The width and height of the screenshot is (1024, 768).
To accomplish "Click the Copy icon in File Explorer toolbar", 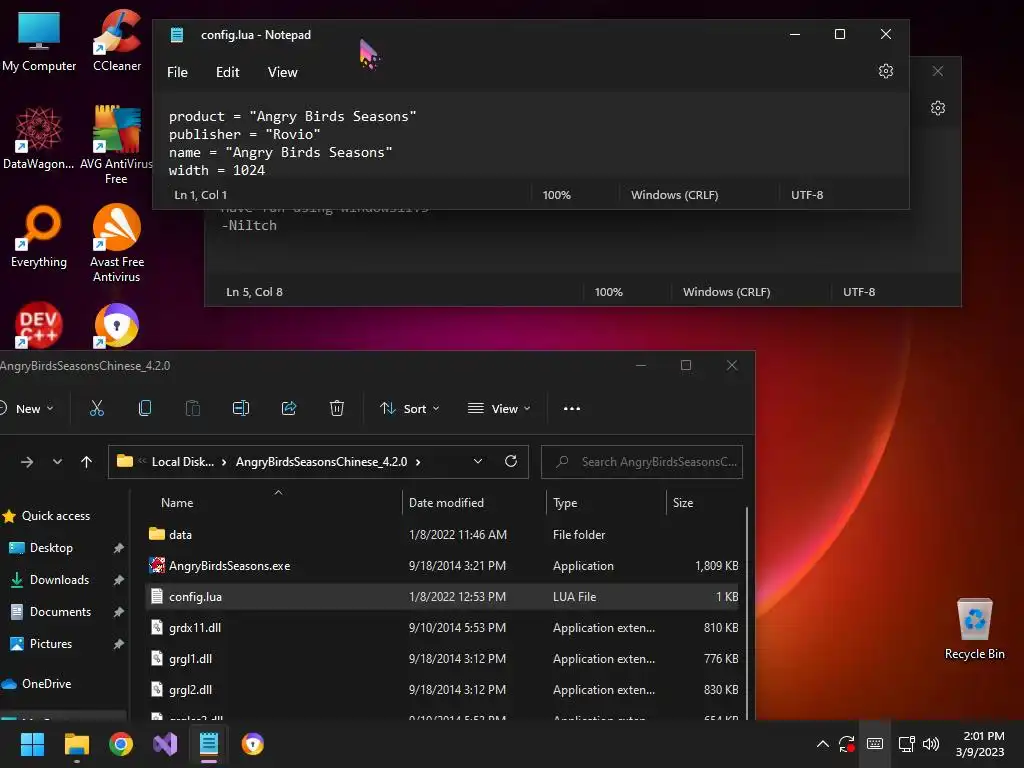I will (x=145, y=409).
